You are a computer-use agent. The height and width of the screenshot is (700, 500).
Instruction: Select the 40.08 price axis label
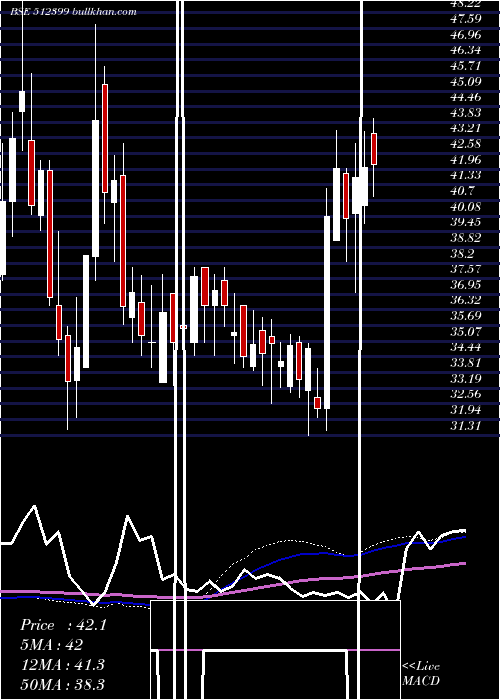click(466, 207)
